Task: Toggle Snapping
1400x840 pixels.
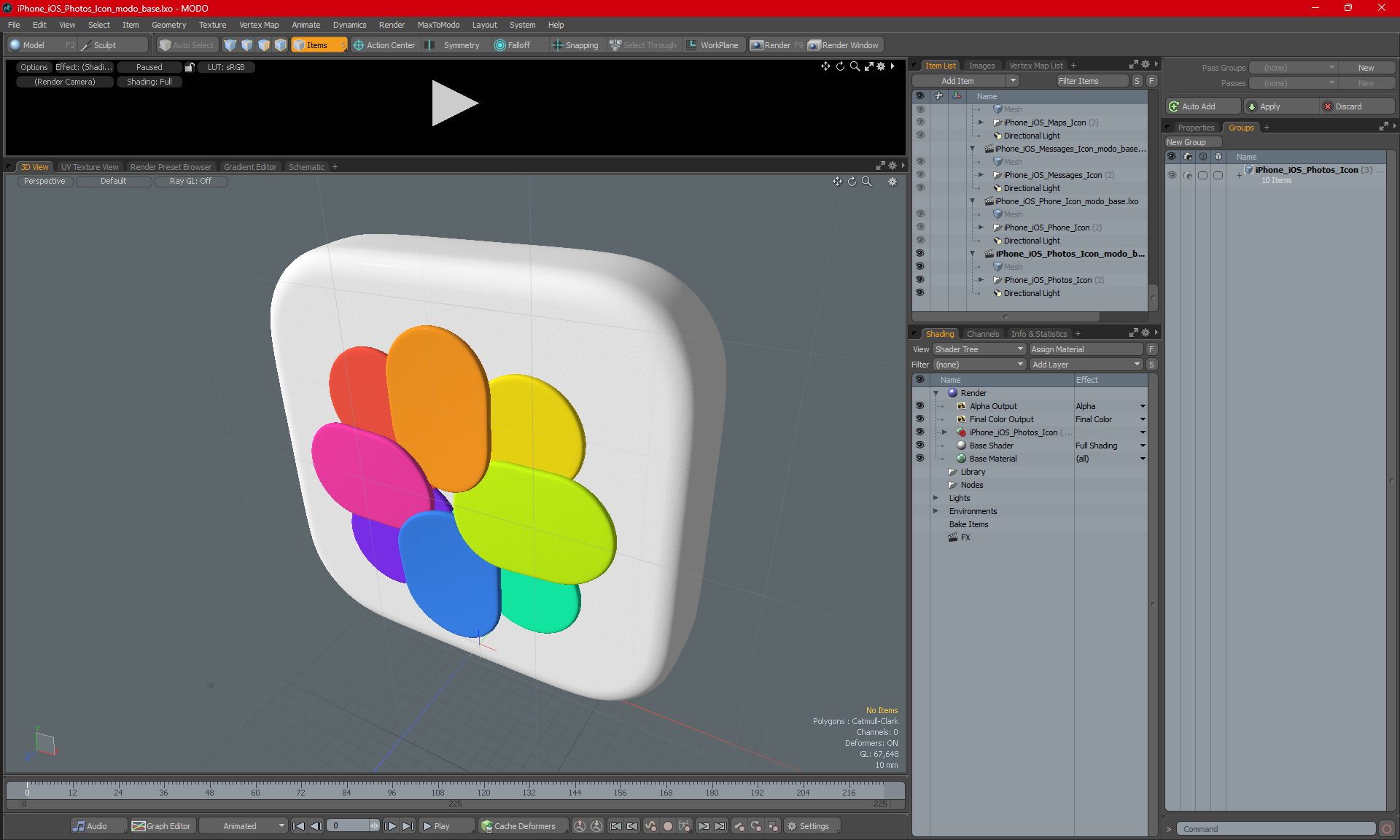Action: pos(575,45)
